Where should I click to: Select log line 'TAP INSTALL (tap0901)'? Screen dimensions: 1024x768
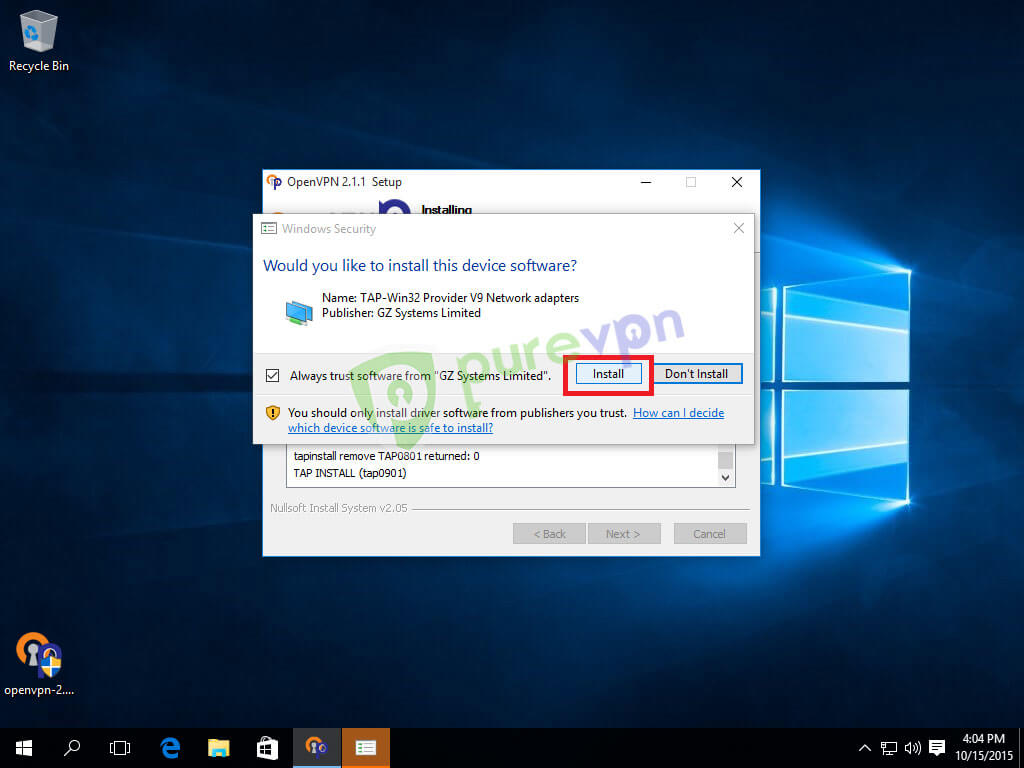pyautogui.click(x=350, y=473)
